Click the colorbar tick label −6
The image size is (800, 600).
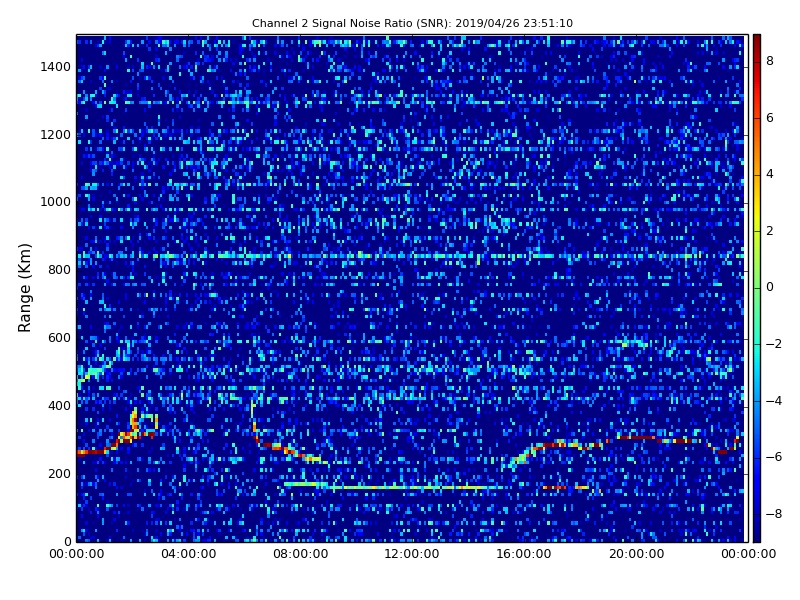[774, 457]
